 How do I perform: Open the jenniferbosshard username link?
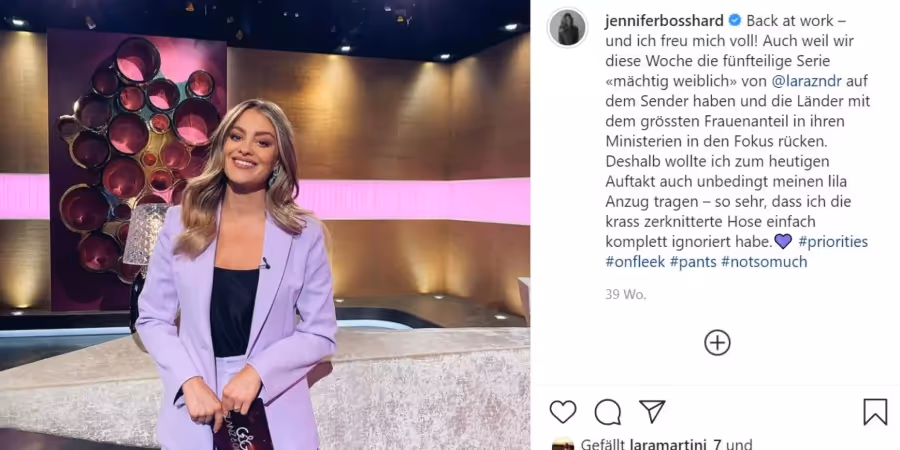[x=664, y=21]
